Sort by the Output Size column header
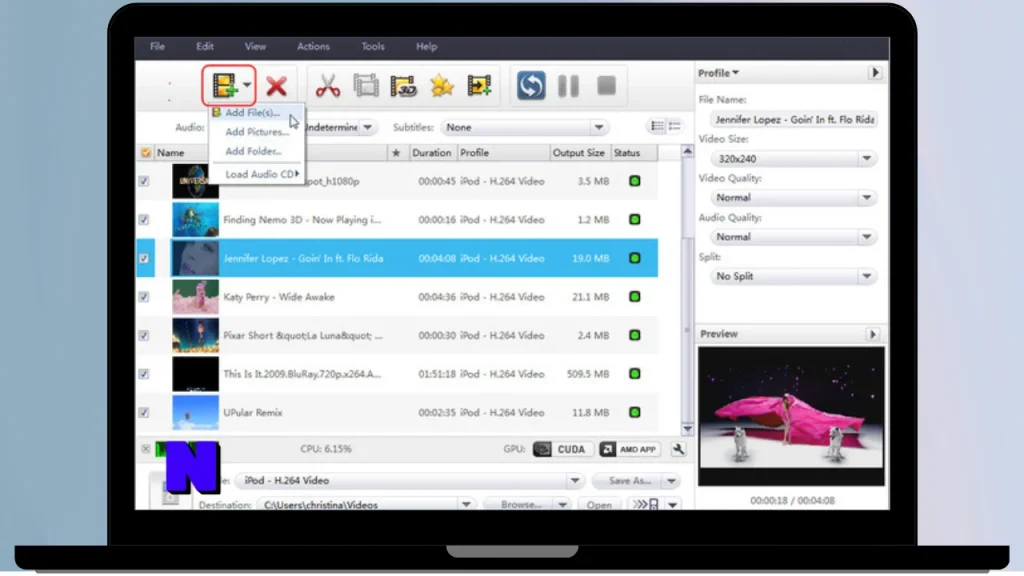Viewport: 1024px width, 576px height. click(x=579, y=153)
